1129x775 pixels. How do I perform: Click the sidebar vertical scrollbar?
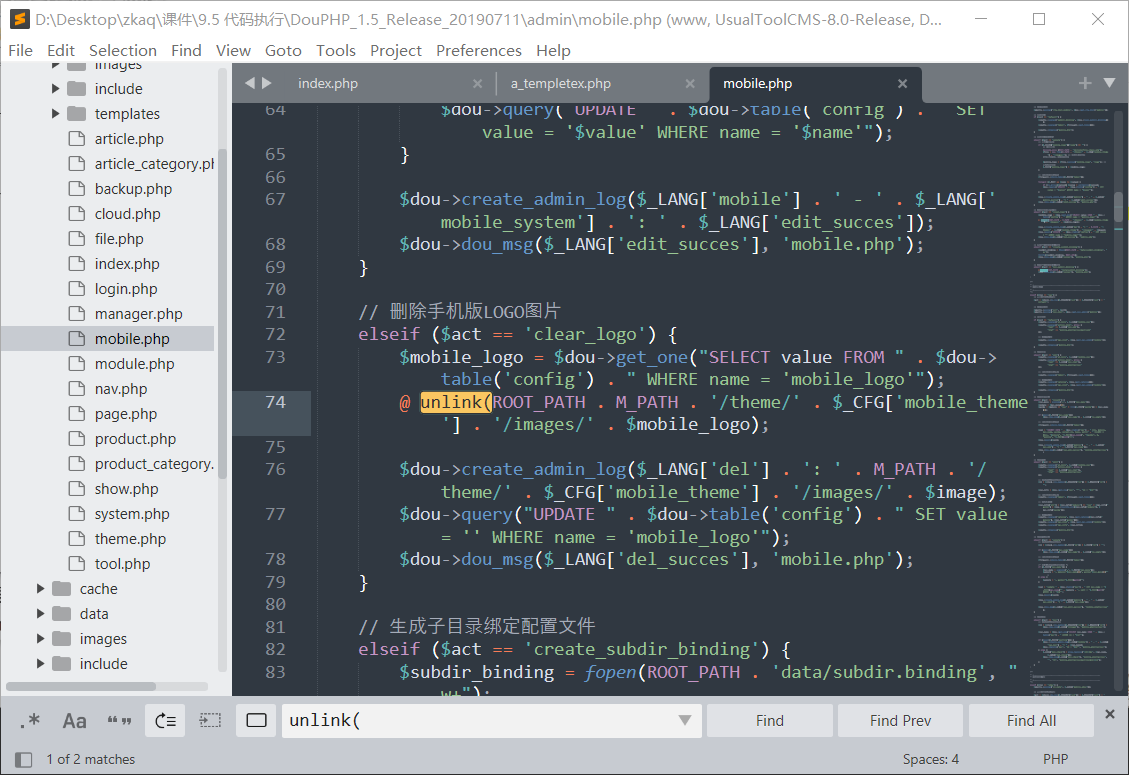(222, 313)
